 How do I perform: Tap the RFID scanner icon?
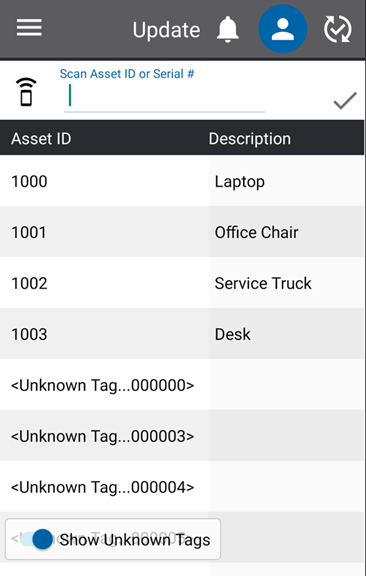(x=26, y=92)
